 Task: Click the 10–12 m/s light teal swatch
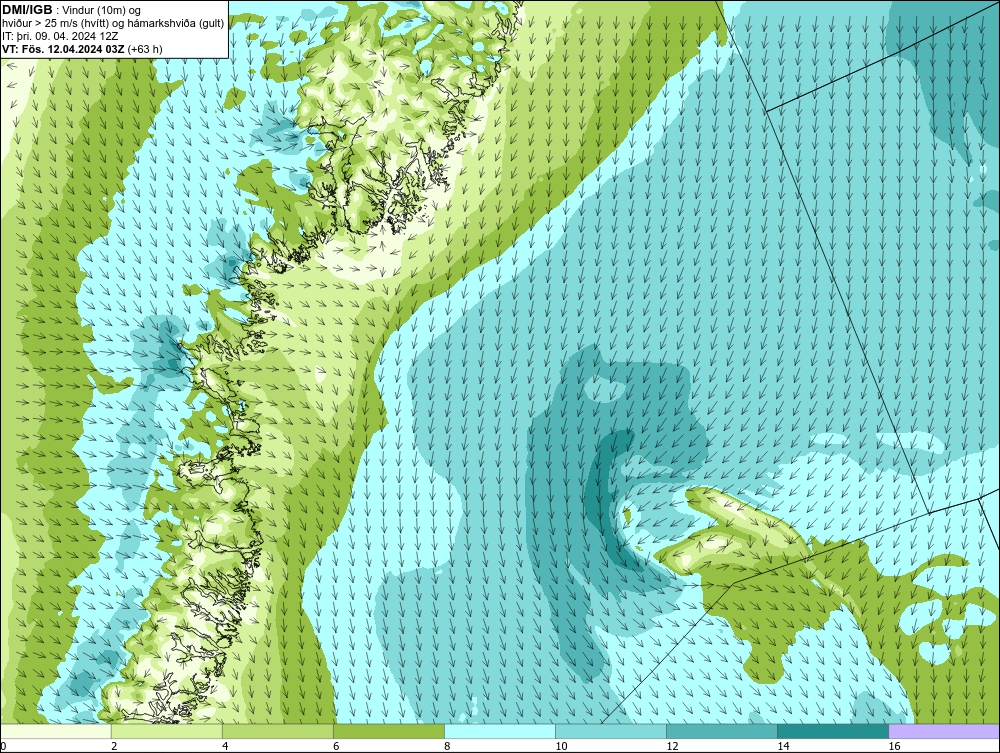pyautogui.click(x=611, y=731)
